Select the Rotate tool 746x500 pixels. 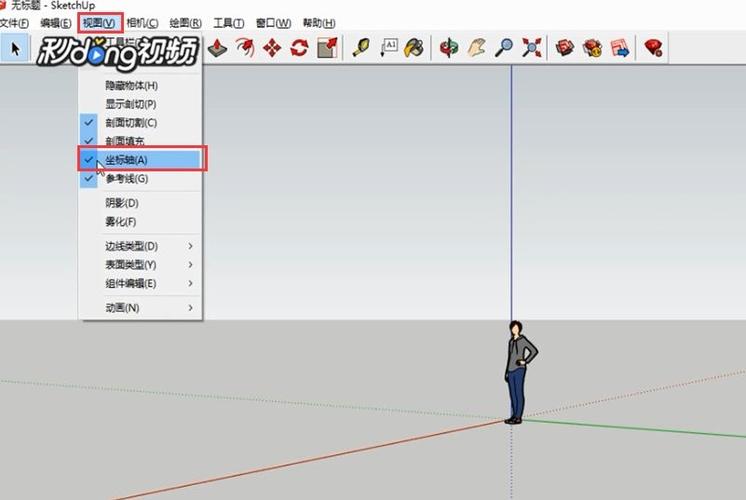coord(299,48)
